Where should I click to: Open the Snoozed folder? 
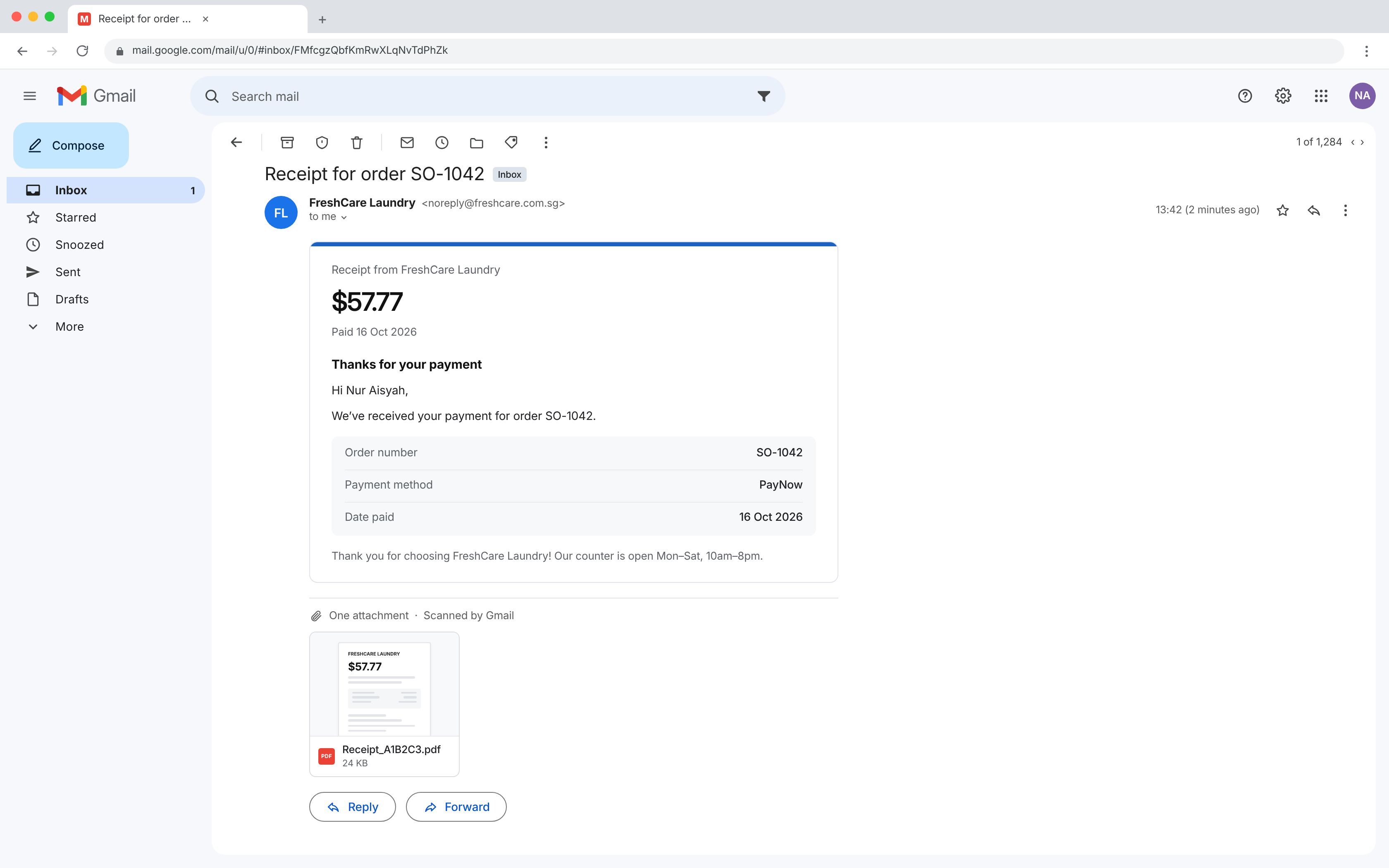tap(105, 245)
